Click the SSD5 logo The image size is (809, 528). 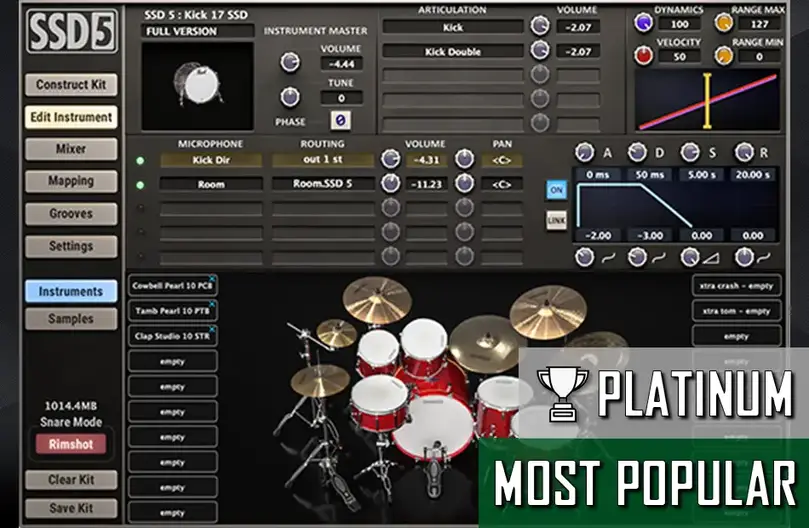tap(72, 31)
